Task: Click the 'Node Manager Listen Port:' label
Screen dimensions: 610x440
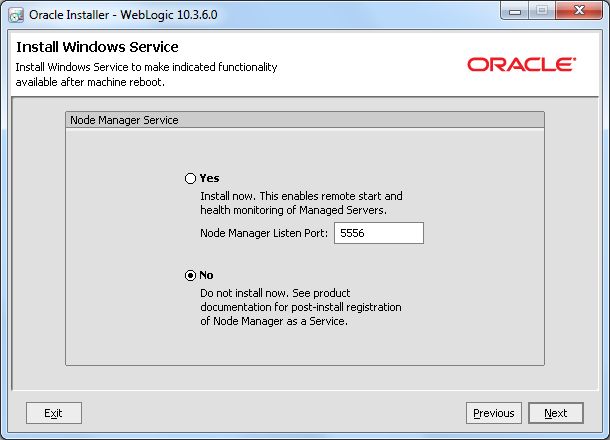Action: (x=264, y=233)
